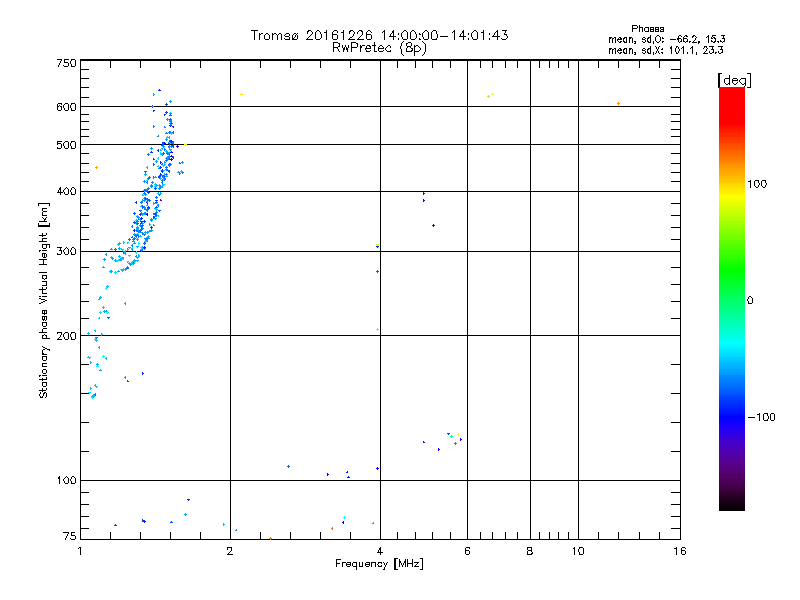
Task: Click the plot title 'Tromsø 20161226 14:00:00-14:01:43'
Action: point(379,35)
